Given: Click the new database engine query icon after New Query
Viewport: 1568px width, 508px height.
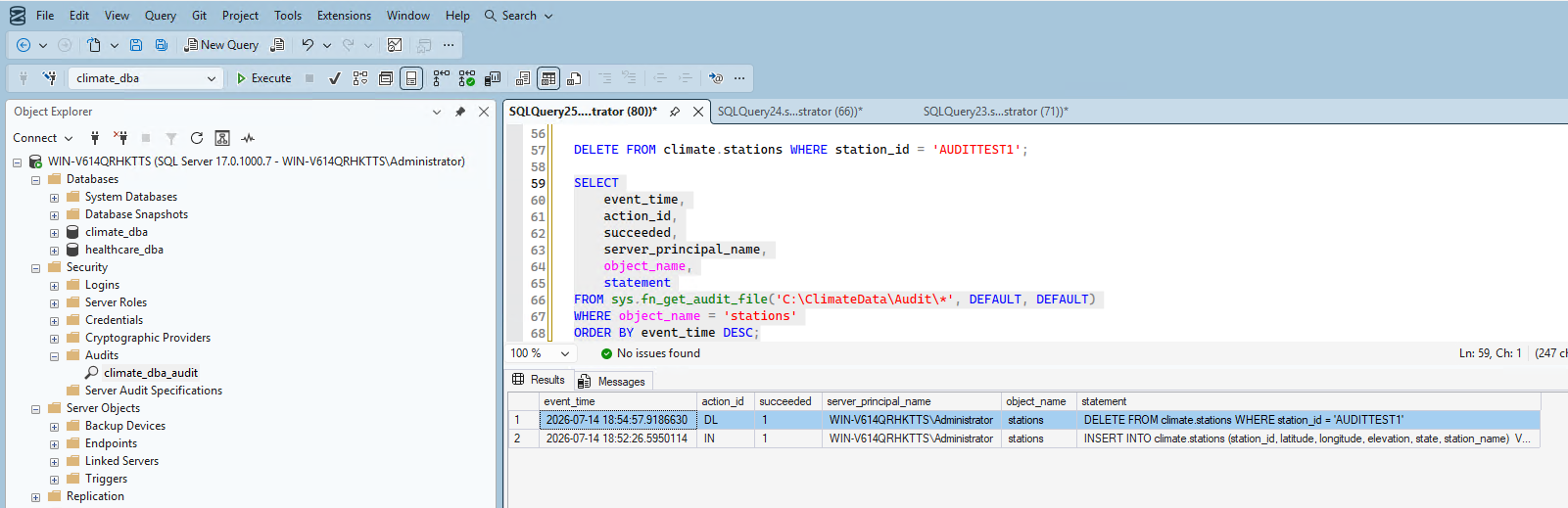Looking at the screenshot, I should [x=278, y=45].
